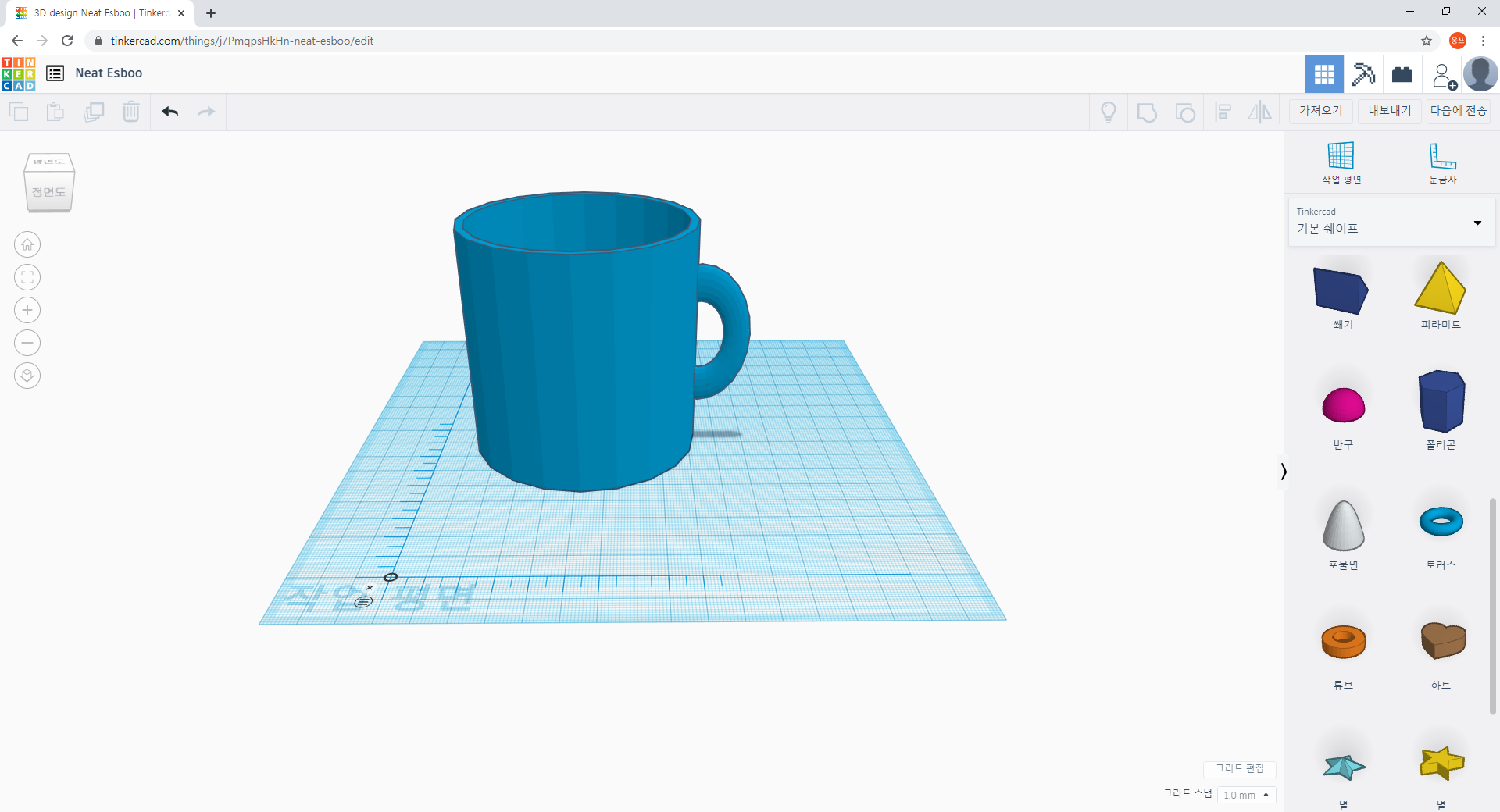This screenshot has width=1500, height=812.
Task: Click the Delete trash icon
Action: coord(131,112)
